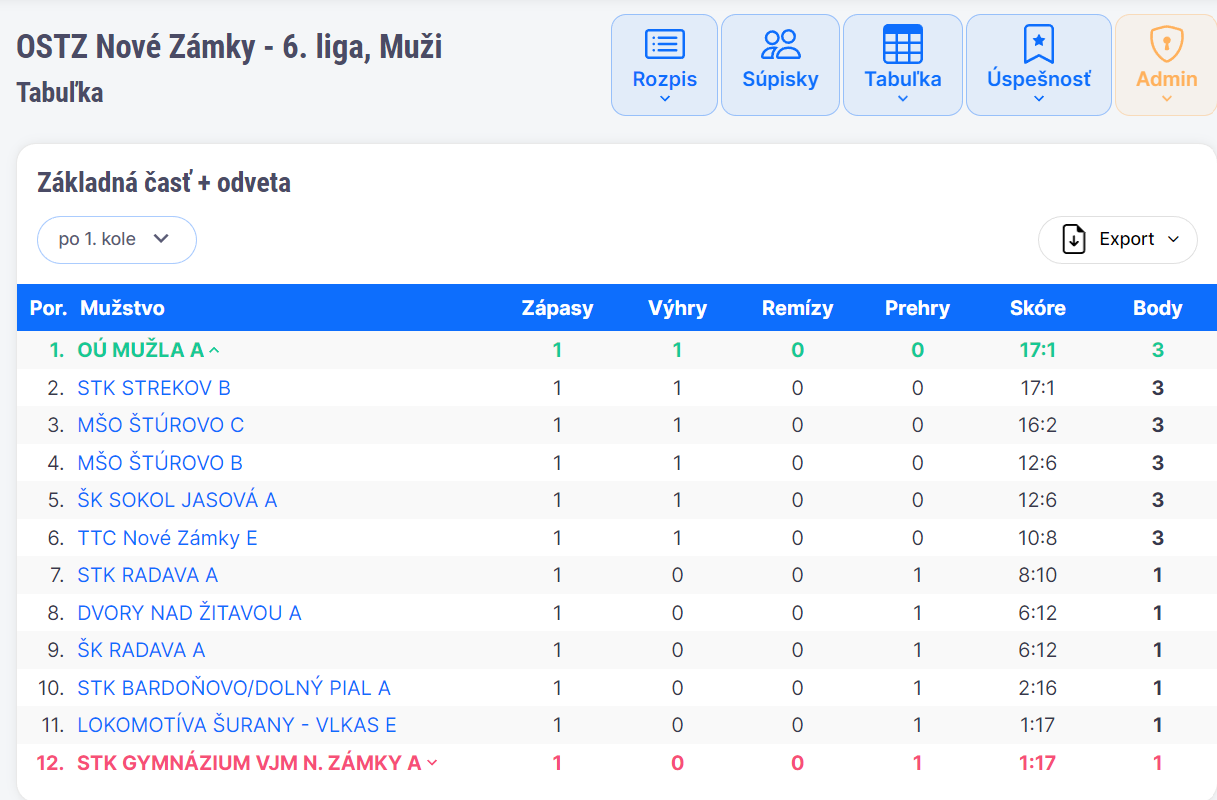This screenshot has width=1217, height=800.
Task: Open the ŠK RADAVA A team link
Action: coord(141,650)
